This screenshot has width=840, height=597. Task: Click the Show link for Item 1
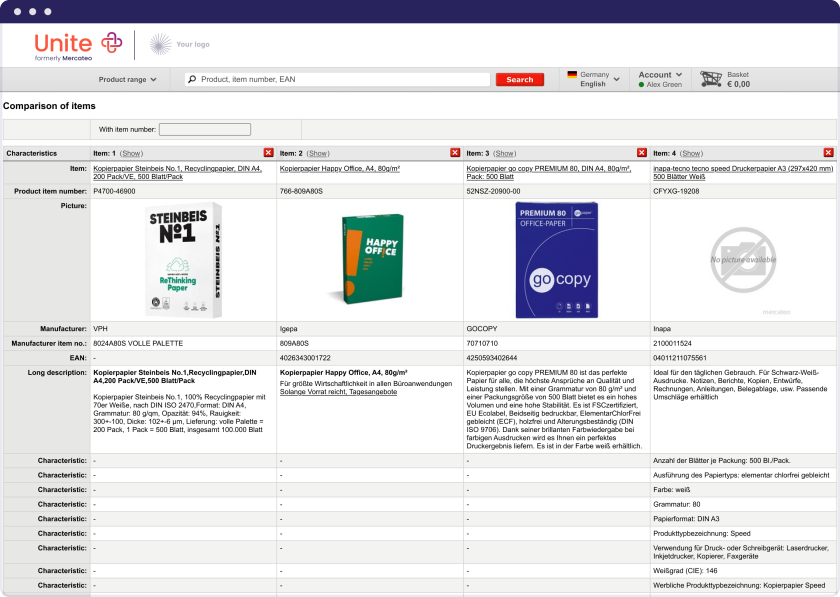[131, 154]
